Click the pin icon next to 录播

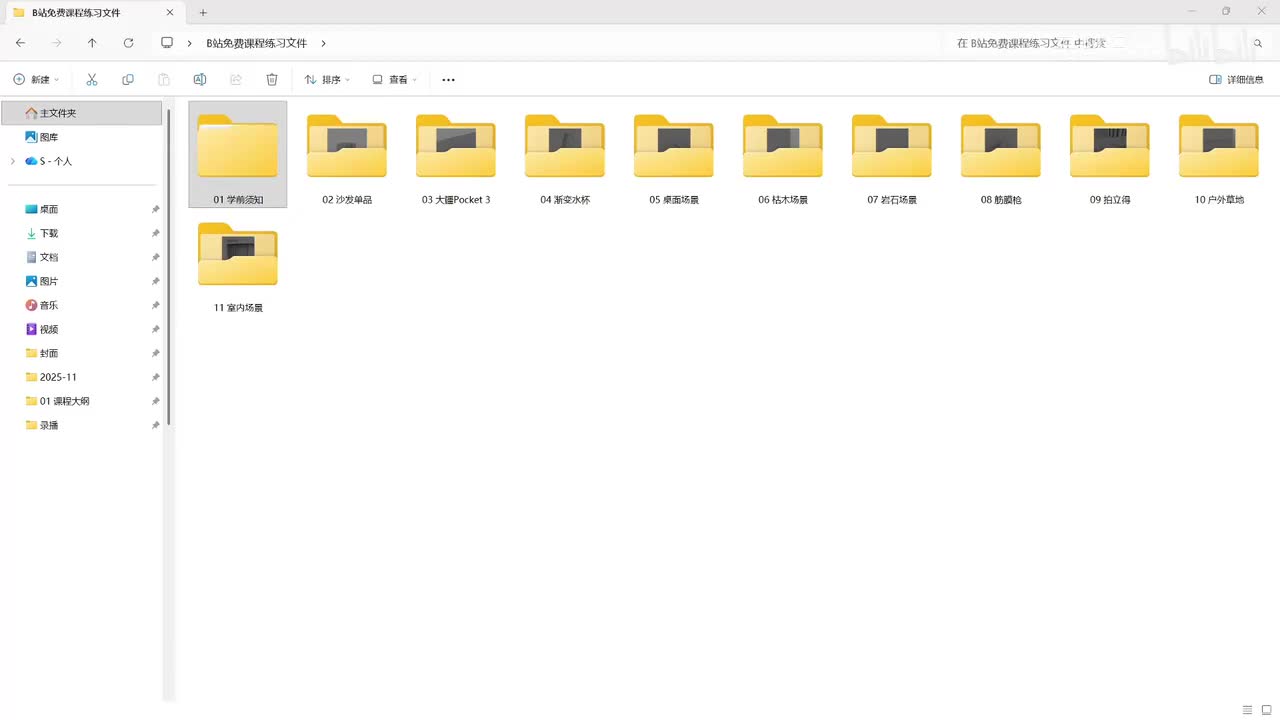pyautogui.click(x=155, y=425)
